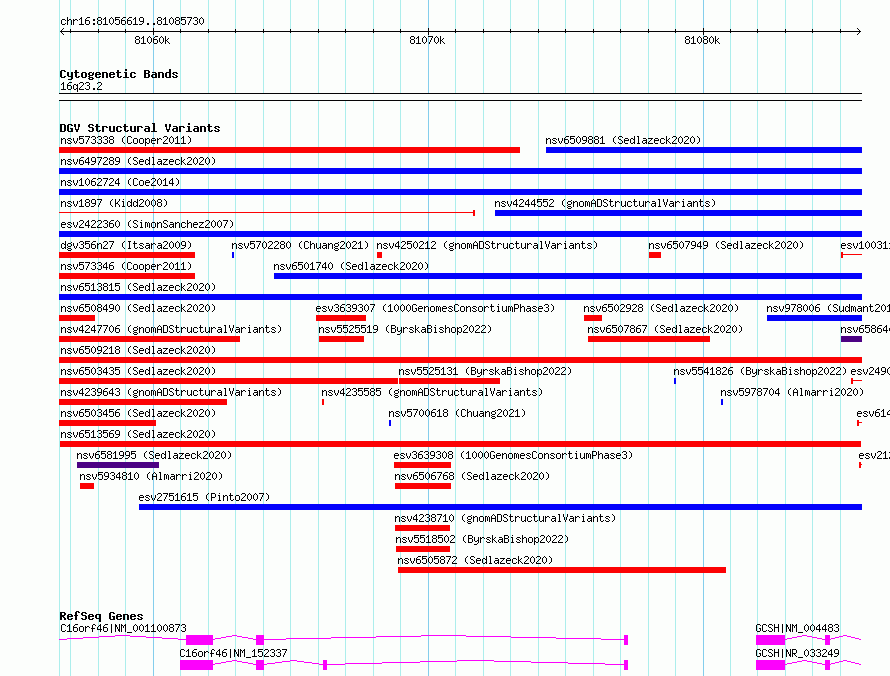Click the nsv6513815 (Sedlazeck2020) label
This screenshot has height=676, width=890.
point(138,287)
